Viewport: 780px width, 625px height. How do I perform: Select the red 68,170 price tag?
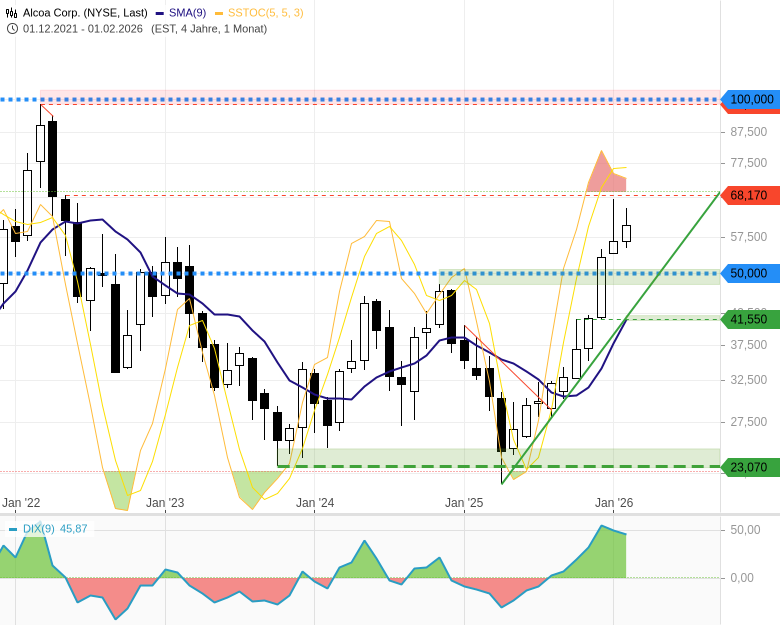tap(750, 195)
